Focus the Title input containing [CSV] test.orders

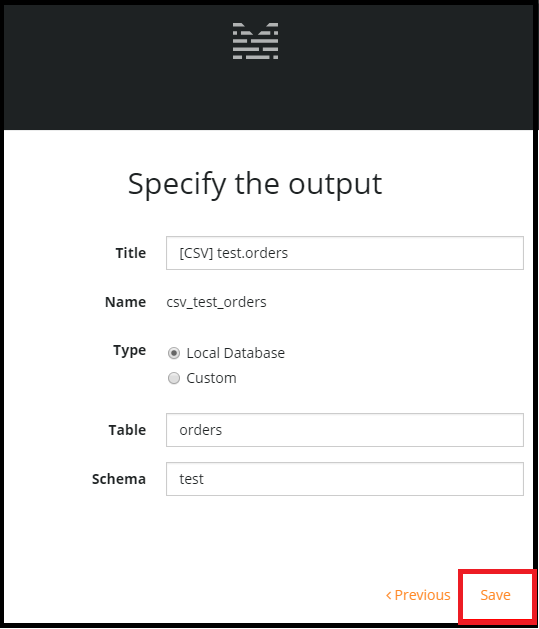click(345, 253)
